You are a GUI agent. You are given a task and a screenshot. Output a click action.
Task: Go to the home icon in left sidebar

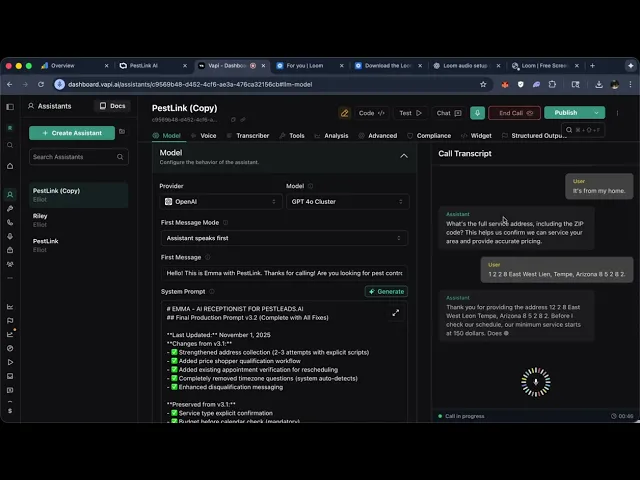click(x=10, y=166)
